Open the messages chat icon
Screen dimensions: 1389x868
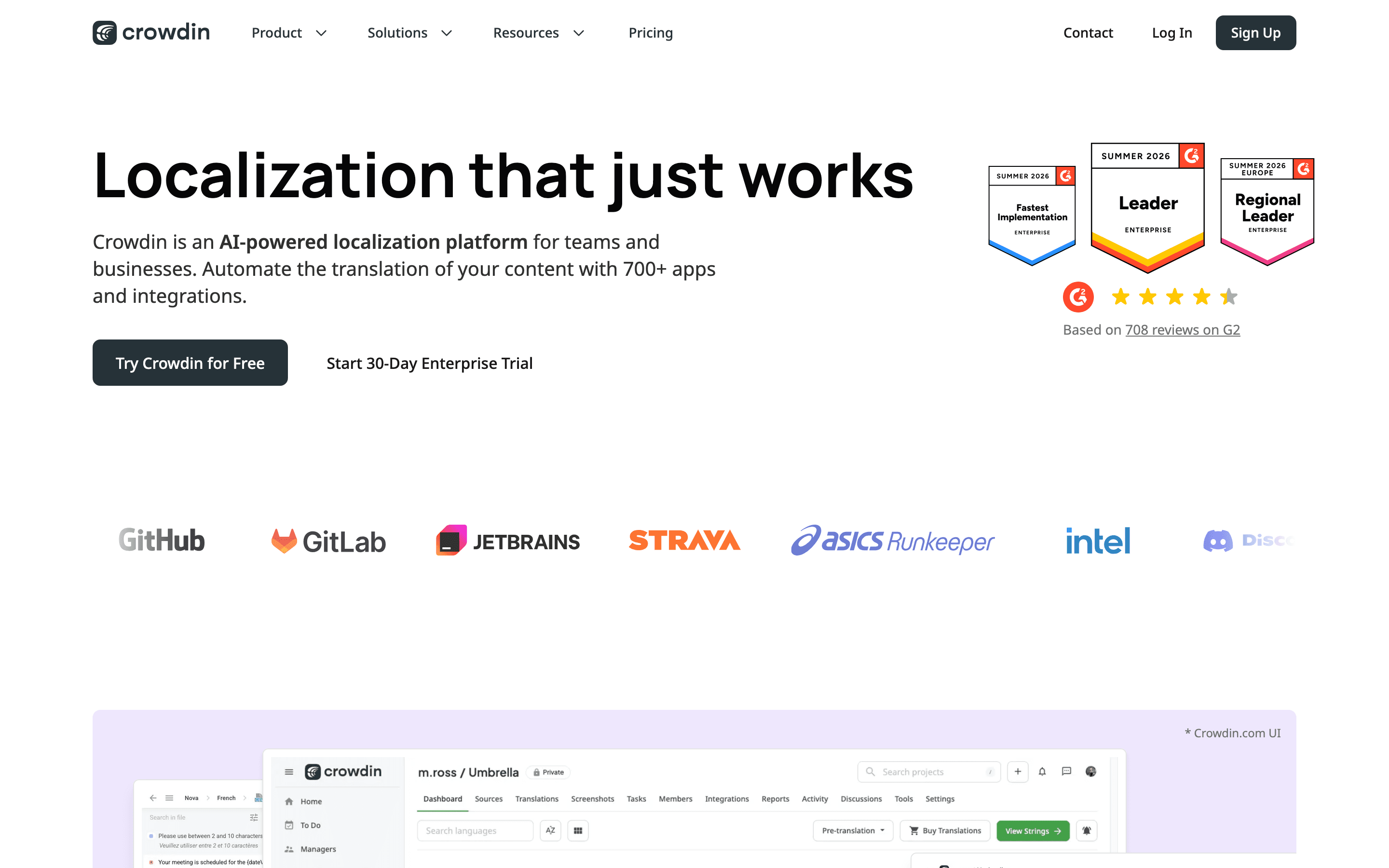coord(1066,772)
